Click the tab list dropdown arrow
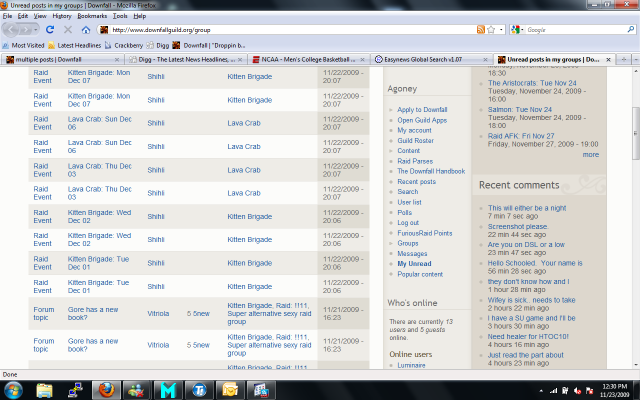640x400 pixels. coord(636,60)
